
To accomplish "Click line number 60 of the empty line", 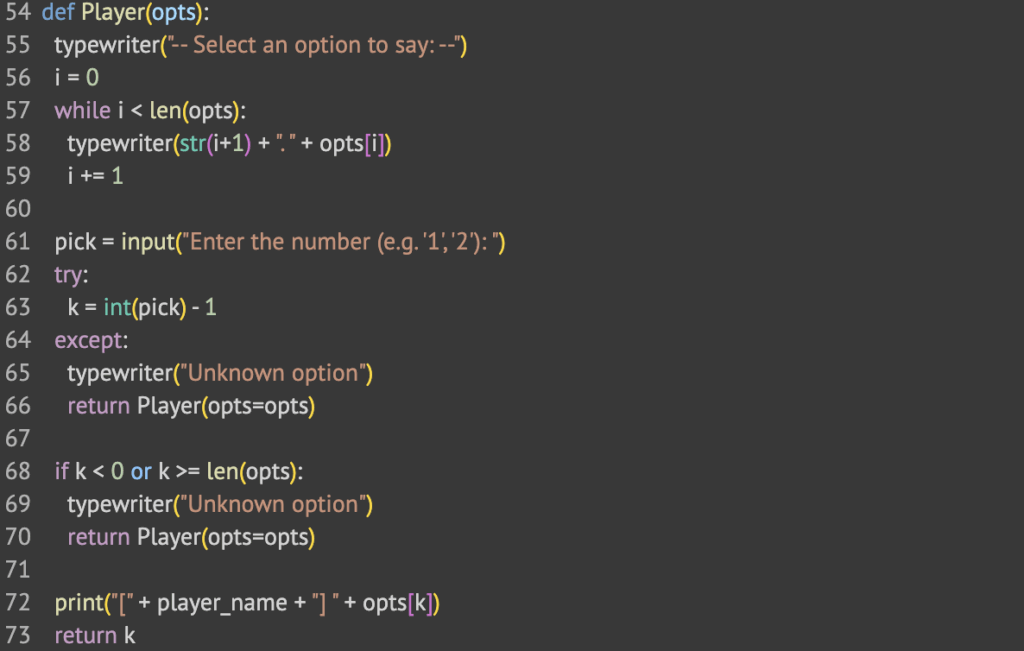I will point(17,209).
